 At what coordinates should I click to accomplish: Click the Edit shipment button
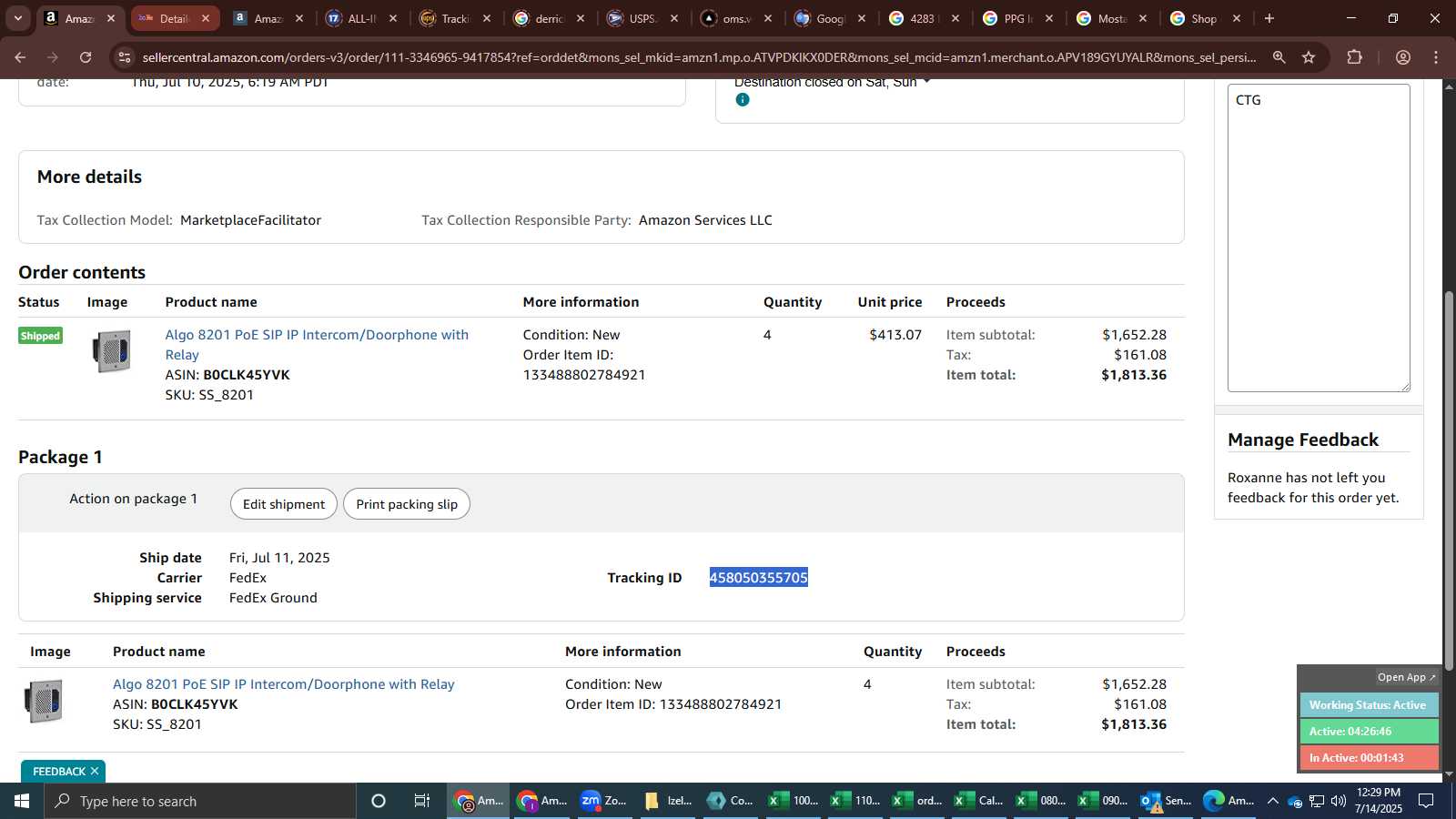point(284,504)
